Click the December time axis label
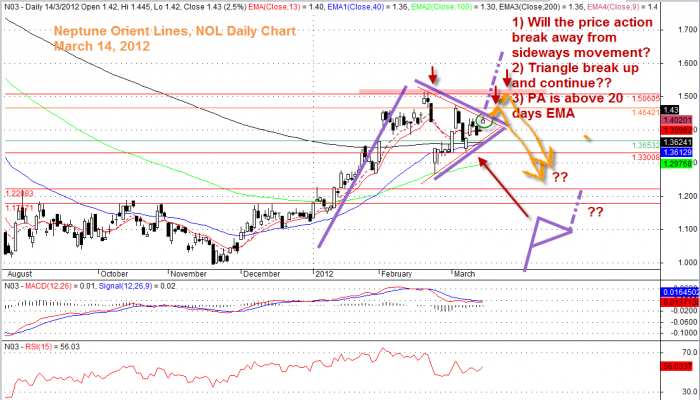 coord(261,274)
